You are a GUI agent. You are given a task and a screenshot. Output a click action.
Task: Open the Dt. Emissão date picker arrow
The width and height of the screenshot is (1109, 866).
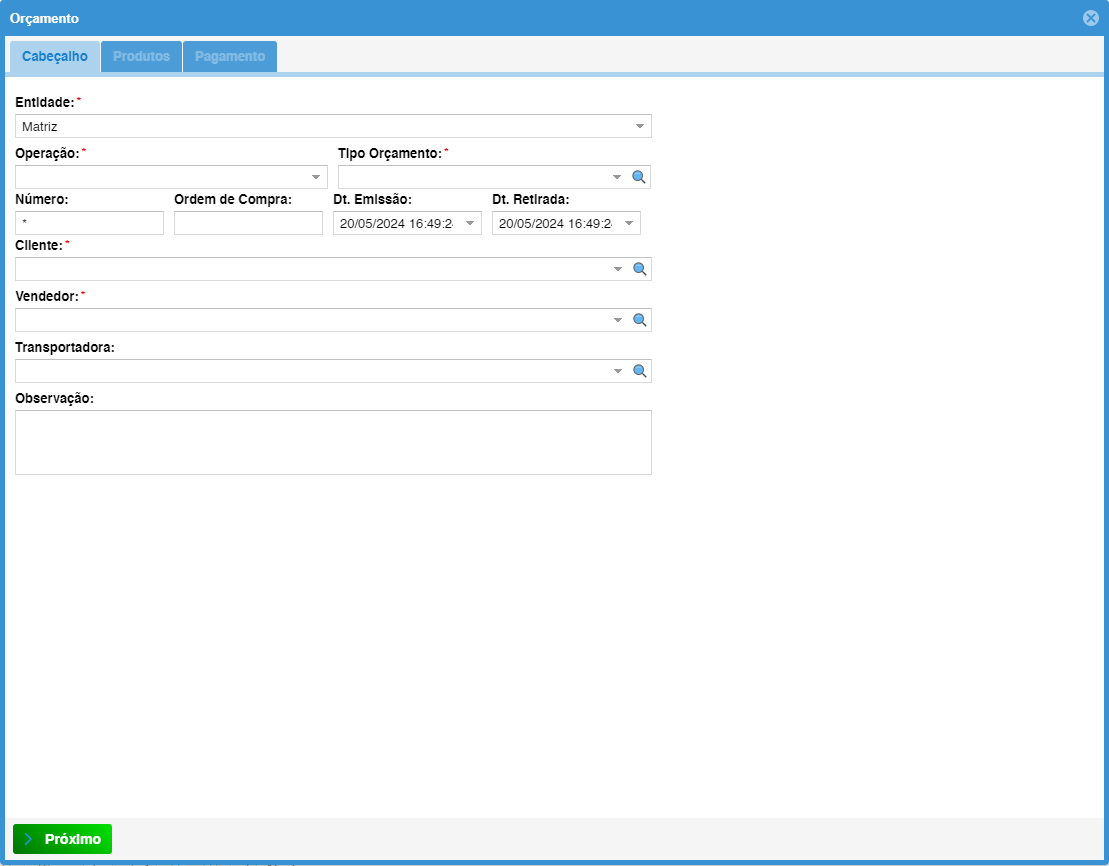pos(470,223)
